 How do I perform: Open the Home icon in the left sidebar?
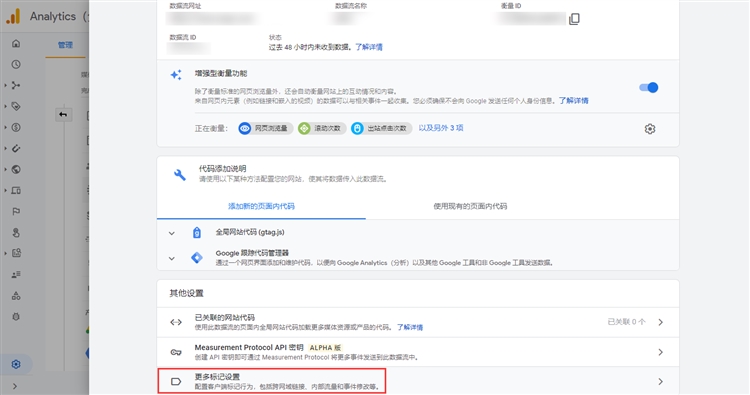[x=16, y=44]
